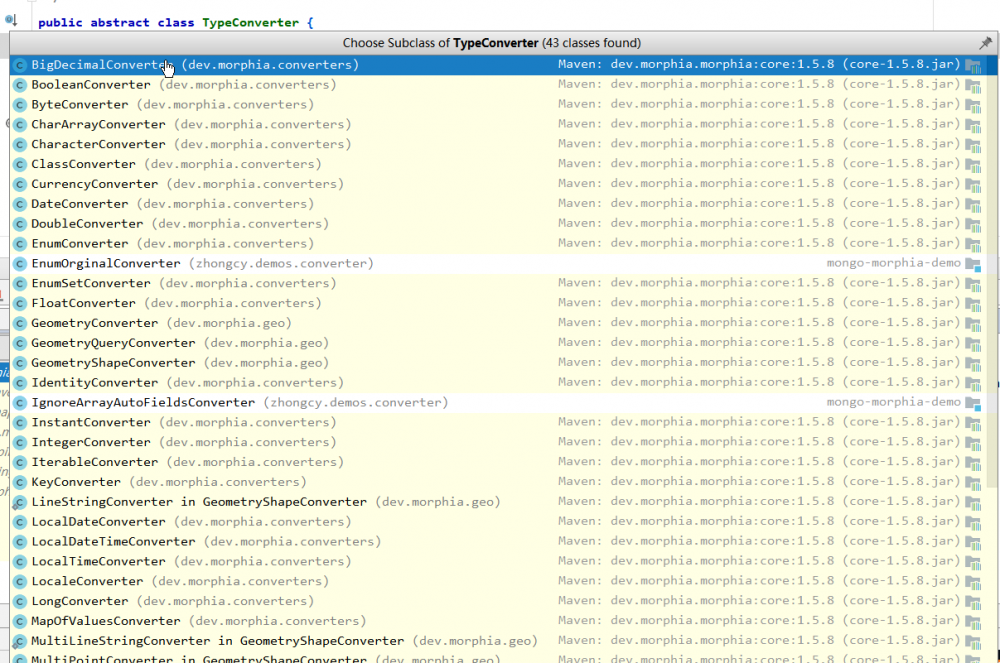This screenshot has width=1000, height=663.
Task: Choose CharArrayConverter subclass
Action: click(98, 125)
